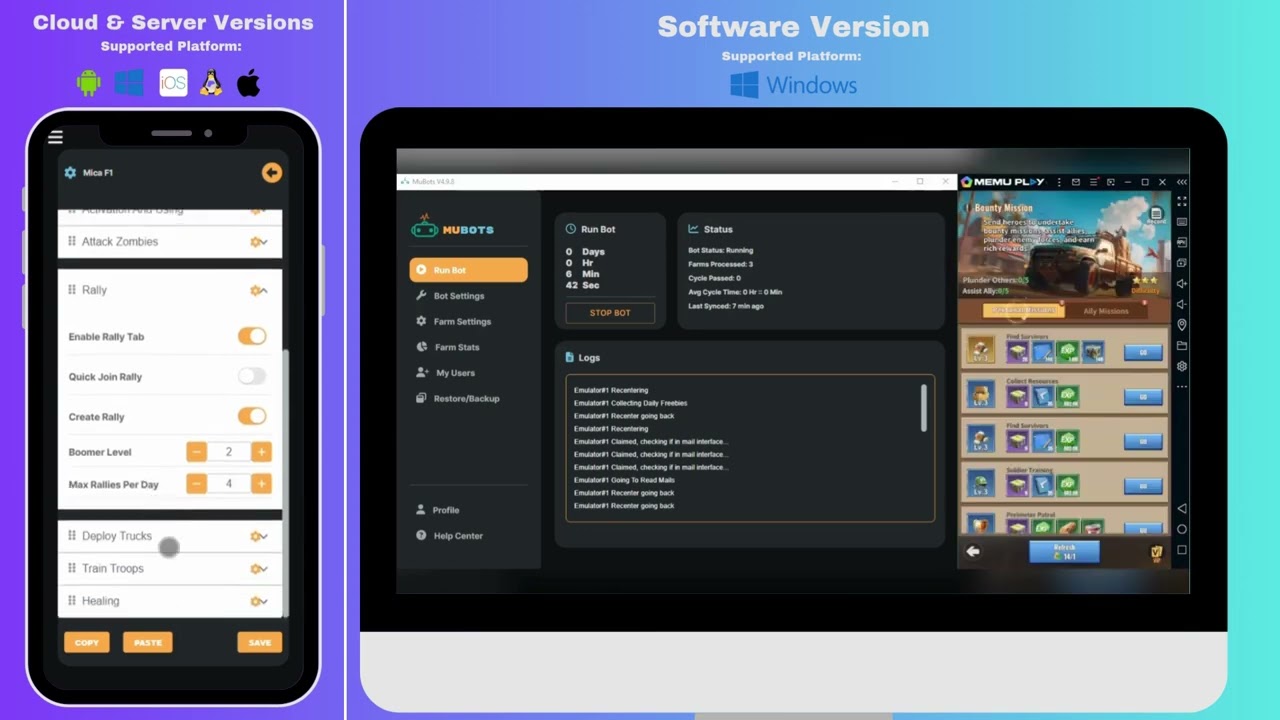This screenshot has height=720, width=1280.
Task: Open the hamburger menu on the phone
Action: coord(56,137)
